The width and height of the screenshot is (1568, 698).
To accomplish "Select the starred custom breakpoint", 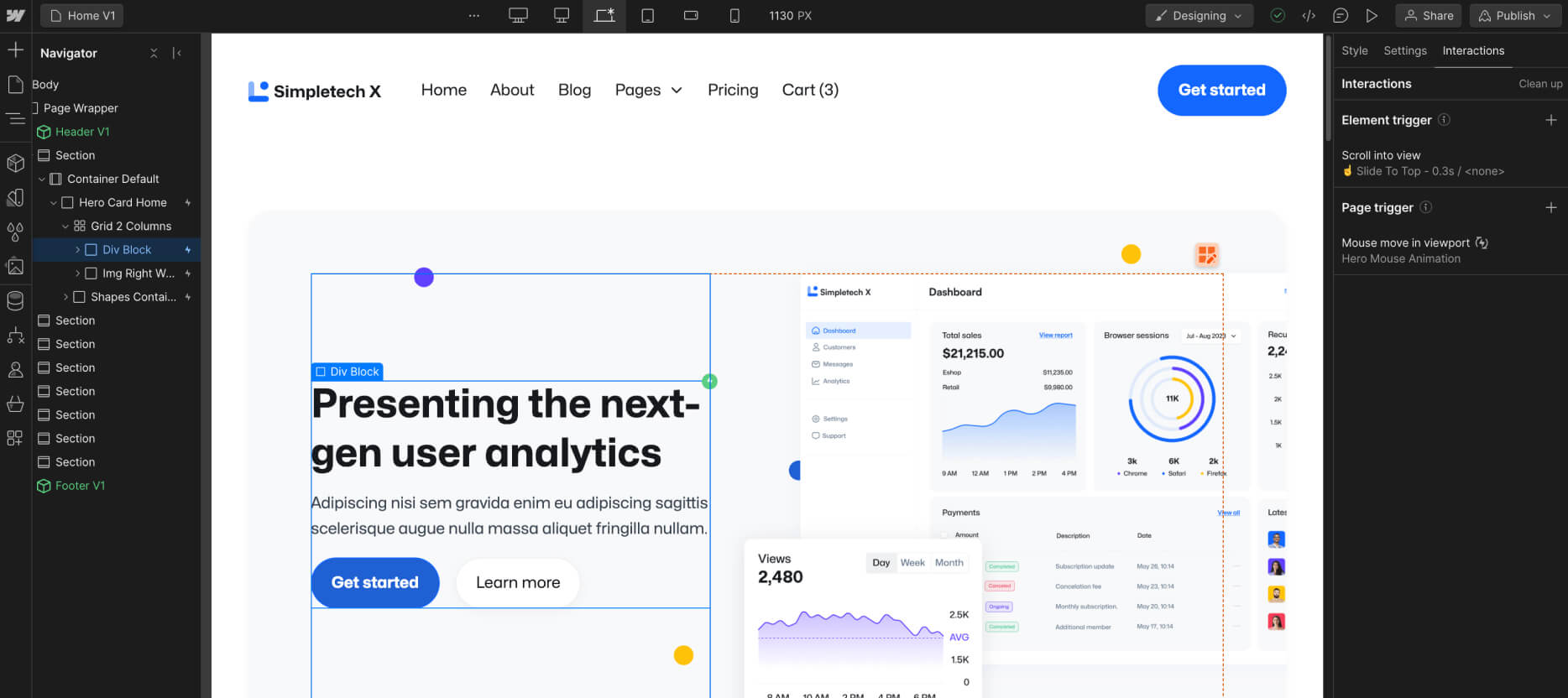I will (604, 16).
